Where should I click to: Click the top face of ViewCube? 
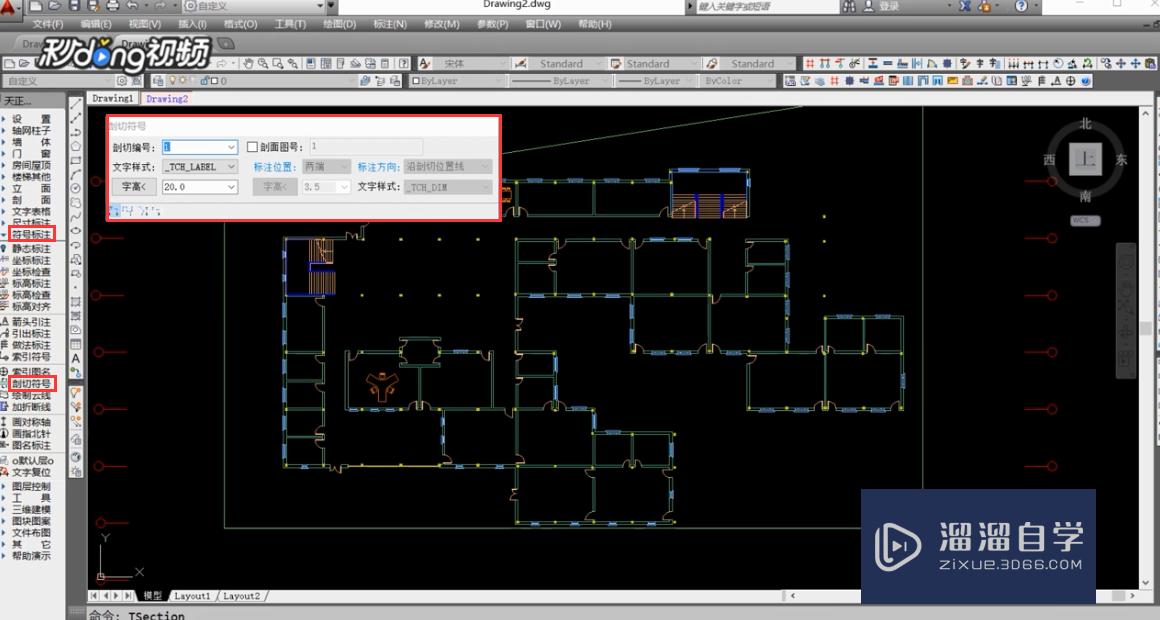pyautogui.click(x=1085, y=159)
